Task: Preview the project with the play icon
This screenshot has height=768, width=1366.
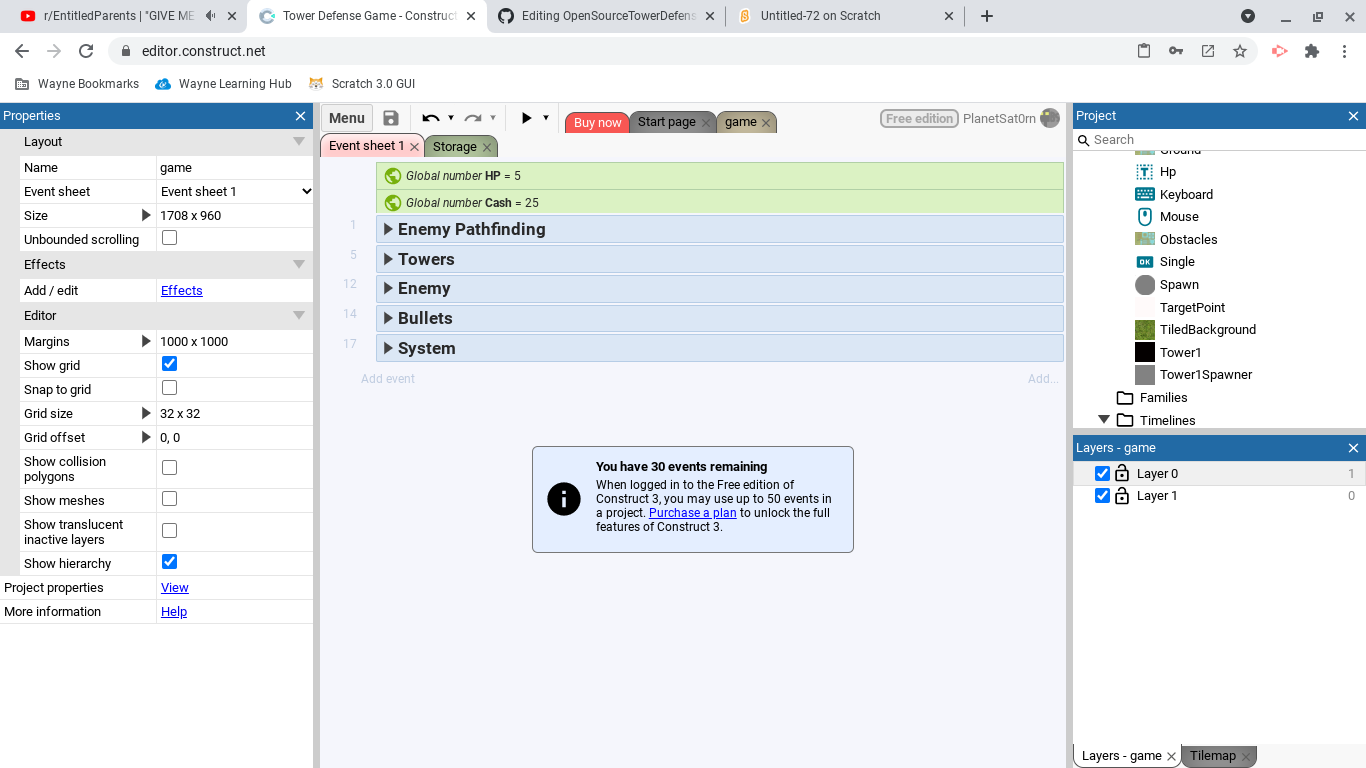Action: 526,118
